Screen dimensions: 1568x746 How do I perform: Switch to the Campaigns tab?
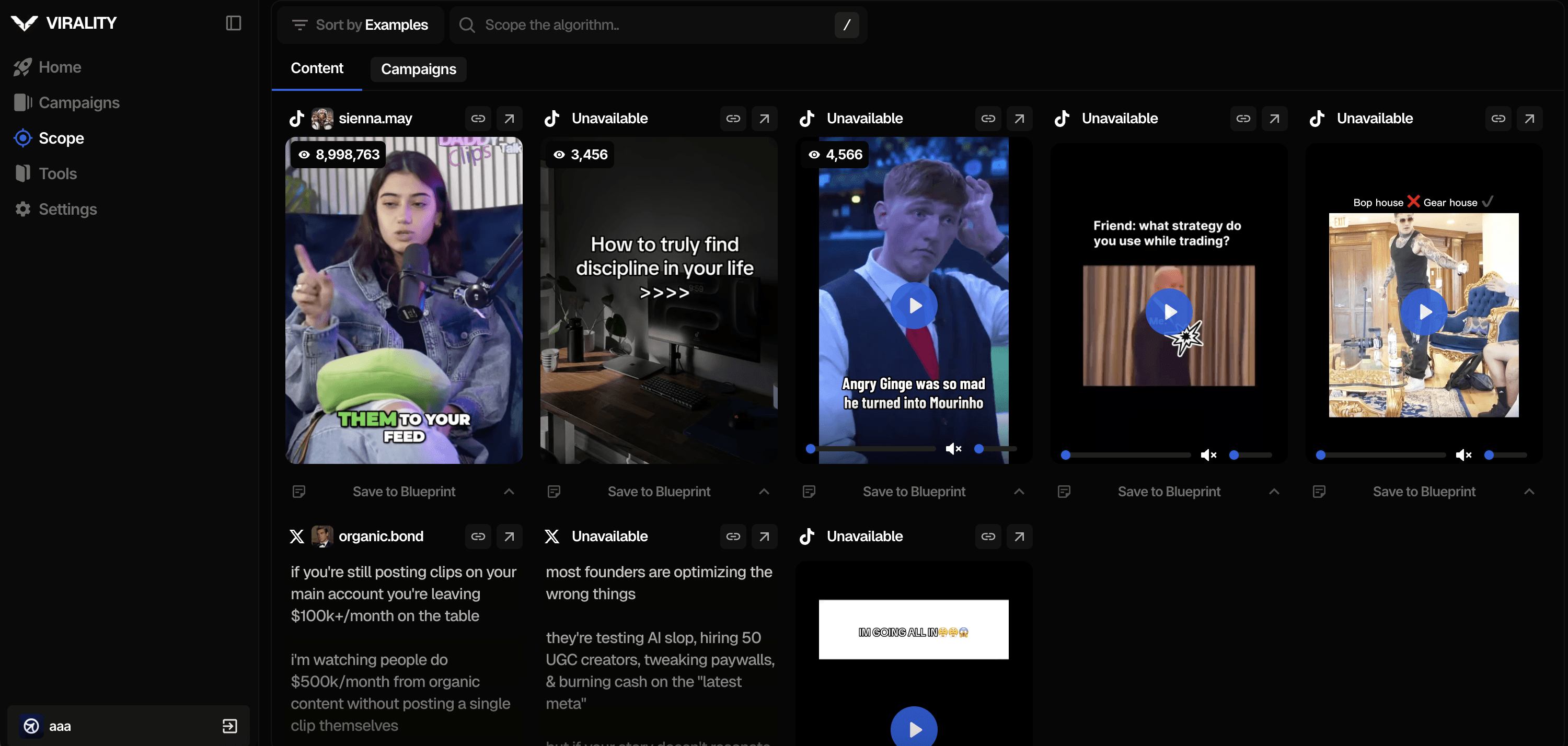point(418,69)
